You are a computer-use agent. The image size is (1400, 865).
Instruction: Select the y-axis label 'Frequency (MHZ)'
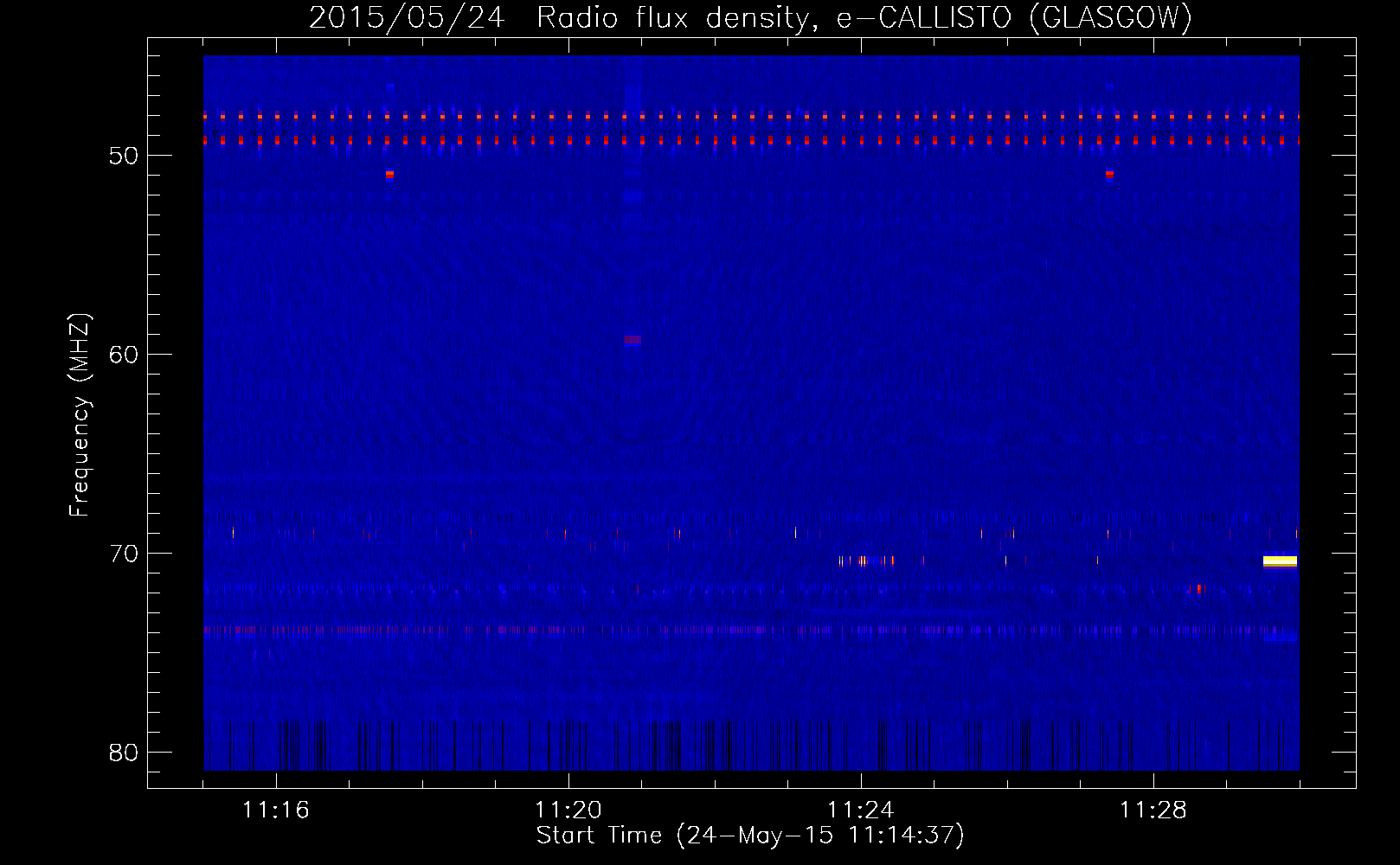(80, 415)
